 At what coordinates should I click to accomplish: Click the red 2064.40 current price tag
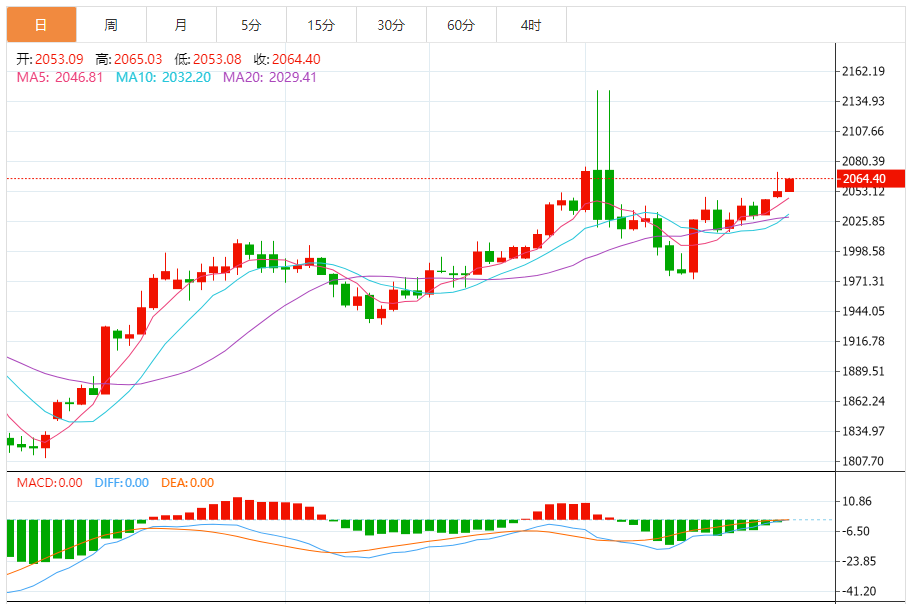[x=871, y=179]
